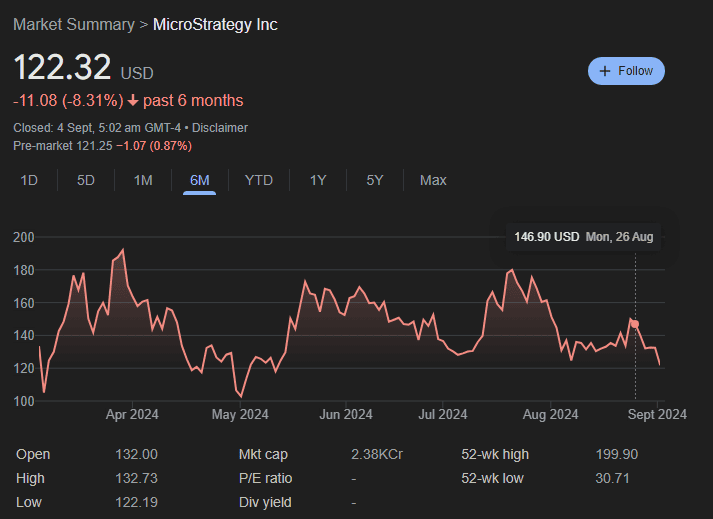
Task: Select the 1D time range tab
Action: coord(29,180)
